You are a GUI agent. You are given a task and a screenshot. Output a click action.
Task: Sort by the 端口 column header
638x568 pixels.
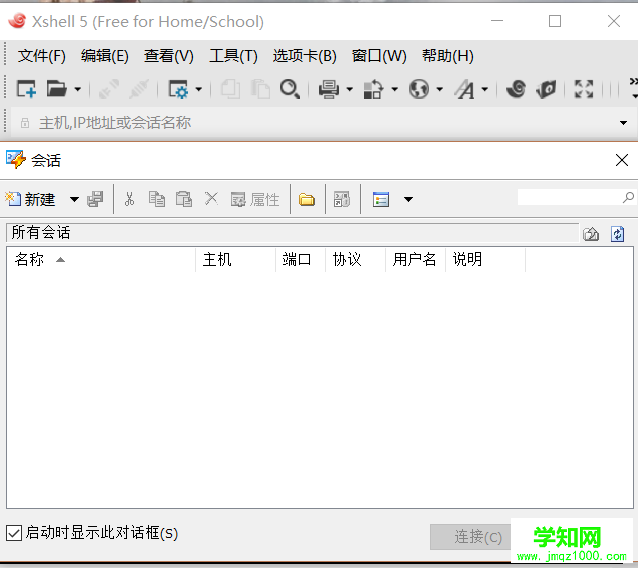coord(301,259)
